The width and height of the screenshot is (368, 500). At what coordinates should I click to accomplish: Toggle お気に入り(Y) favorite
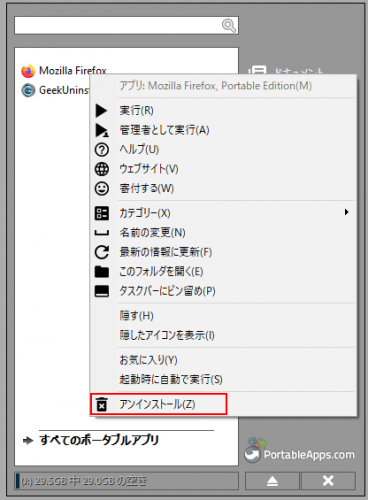tap(223, 360)
